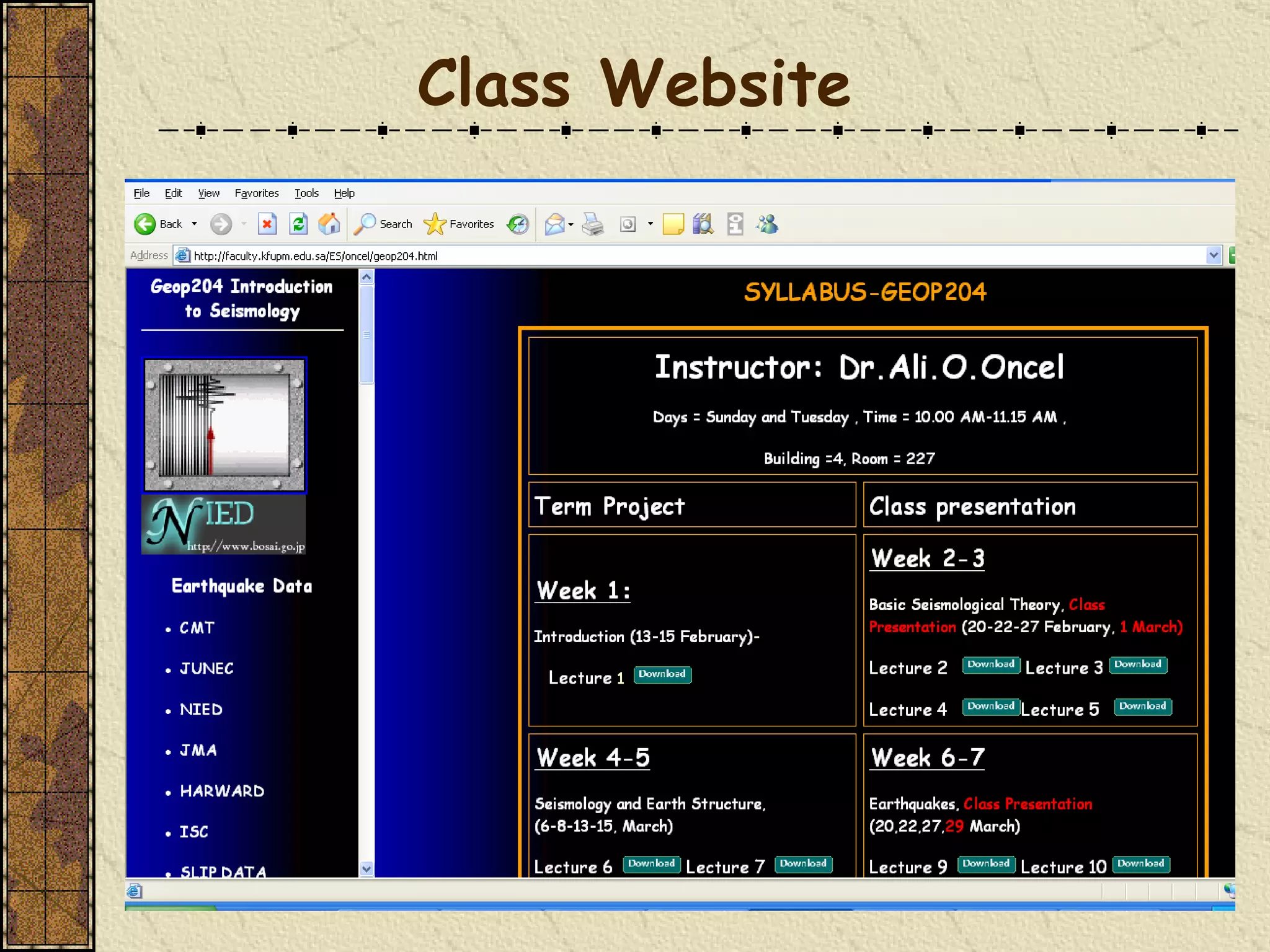Open the Messenger people icon
This screenshot has width=1270, height=952.
767,224
